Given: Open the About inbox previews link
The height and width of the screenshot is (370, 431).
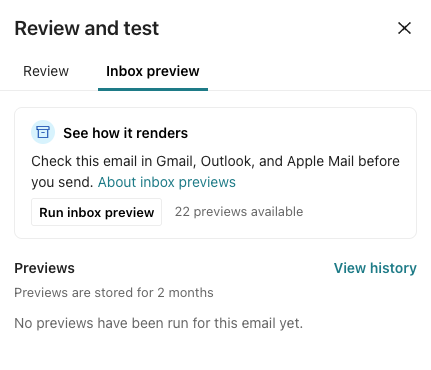Looking at the screenshot, I should 167,182.
